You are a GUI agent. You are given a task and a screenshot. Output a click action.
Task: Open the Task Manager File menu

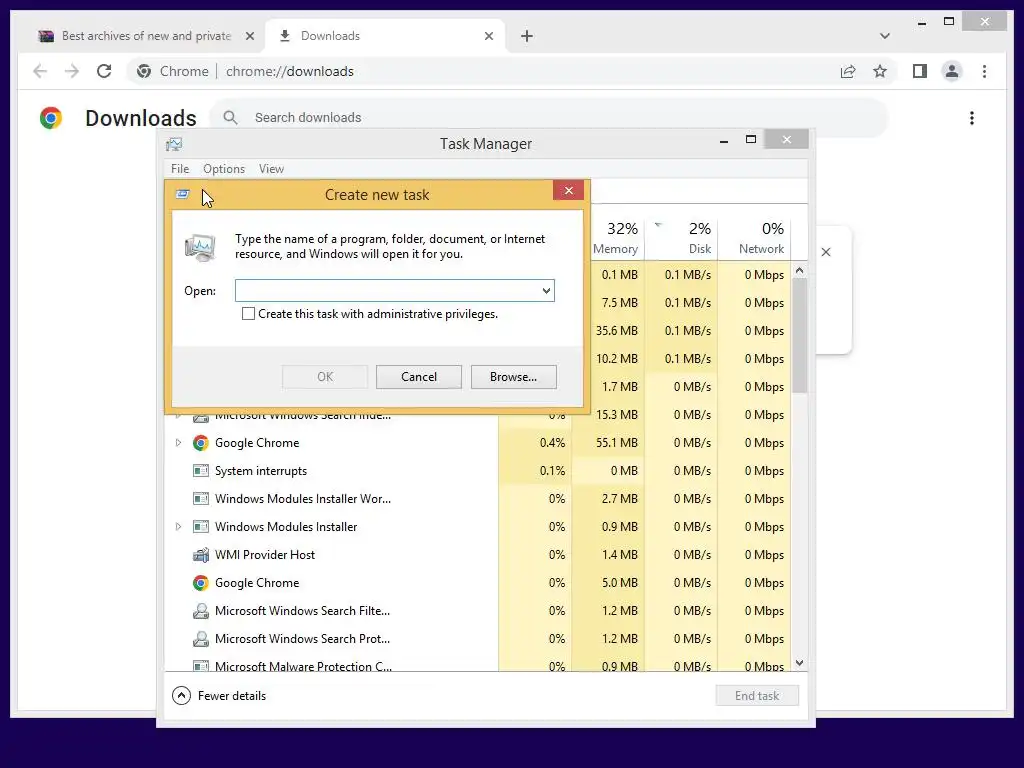(x=180, y=168)
